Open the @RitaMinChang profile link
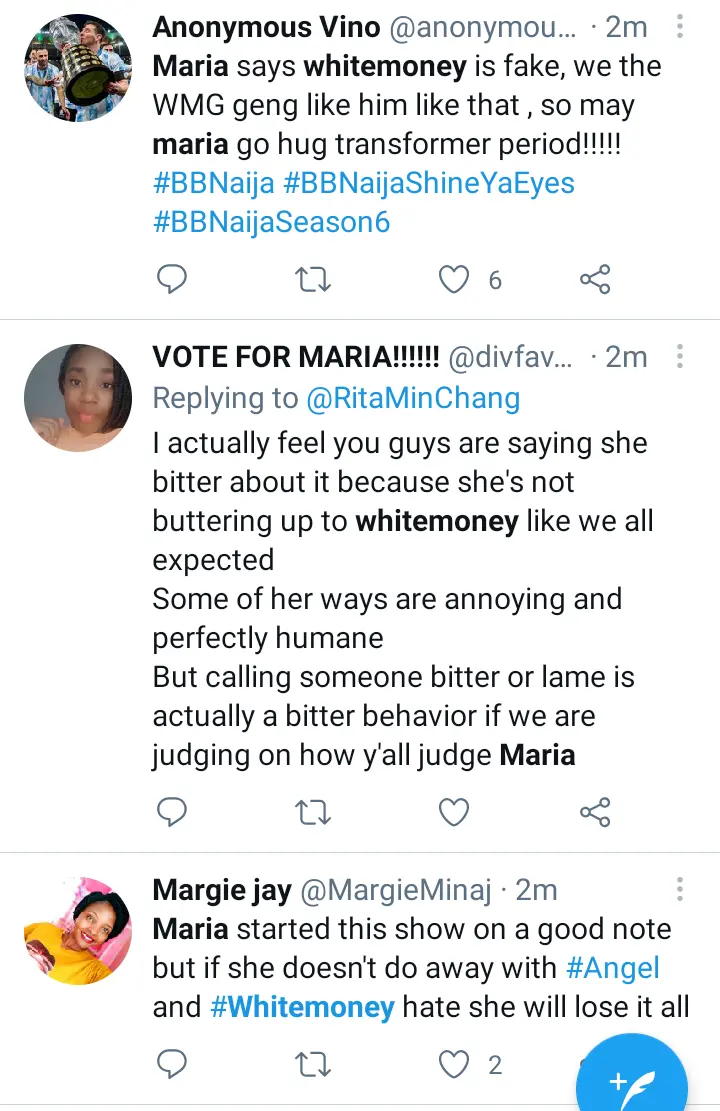Image resolution: width=720 pixels, height=1111 pixels. (412, 398)
